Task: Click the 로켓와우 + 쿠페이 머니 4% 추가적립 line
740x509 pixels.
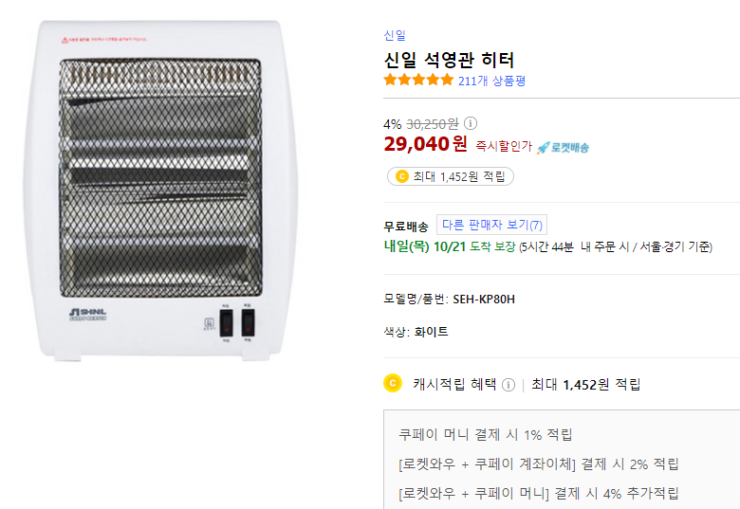Action: point(538,493)
